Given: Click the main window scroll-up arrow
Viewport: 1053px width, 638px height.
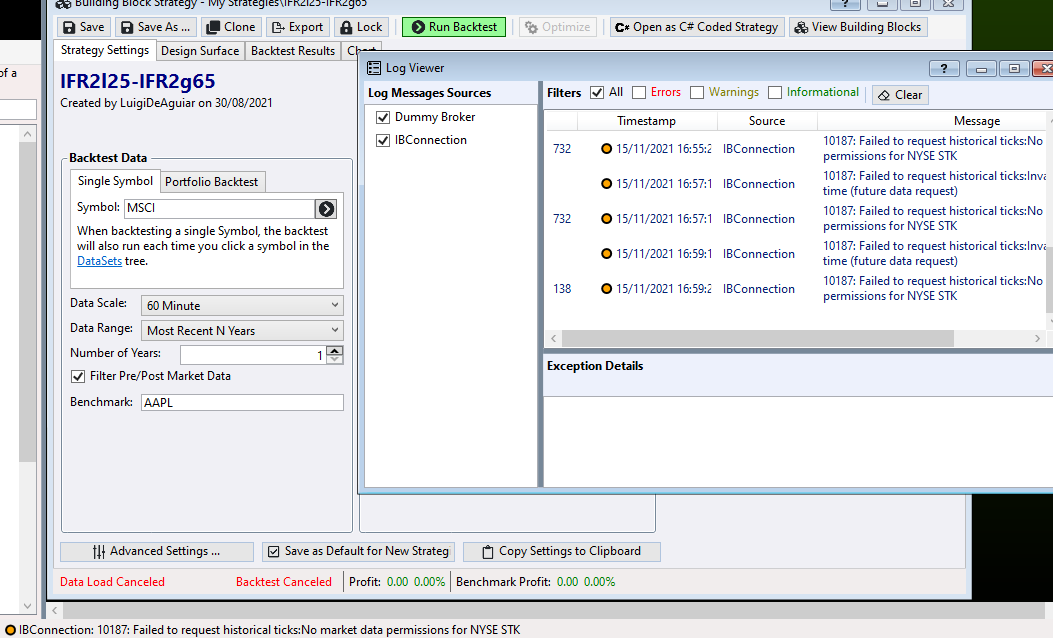Looking at the screenshot, I should click(x=28, y=134).
